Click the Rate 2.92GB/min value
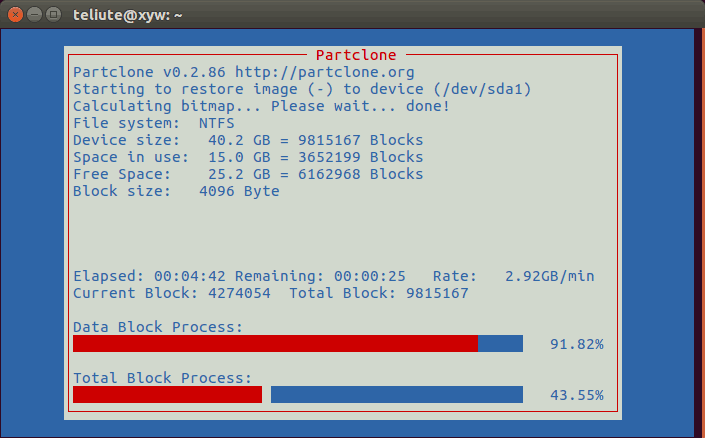 [549, 276]
